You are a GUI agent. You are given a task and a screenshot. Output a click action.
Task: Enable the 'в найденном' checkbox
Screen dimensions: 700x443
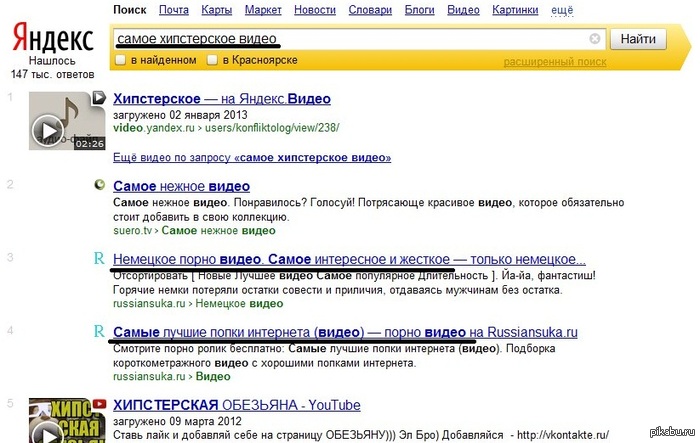coord(121,61)
